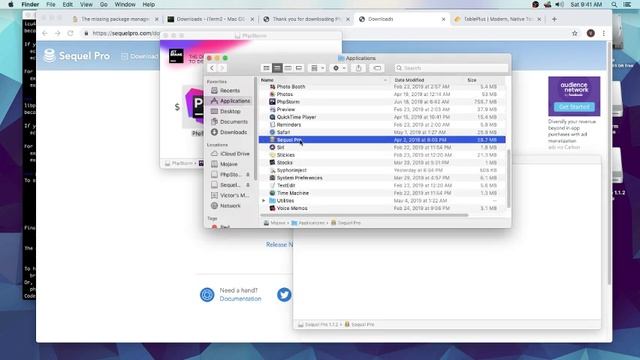Open the Finder action gear menu
Image resolution: width=640 pixels, height=360 pixels.
click(339, 68)
